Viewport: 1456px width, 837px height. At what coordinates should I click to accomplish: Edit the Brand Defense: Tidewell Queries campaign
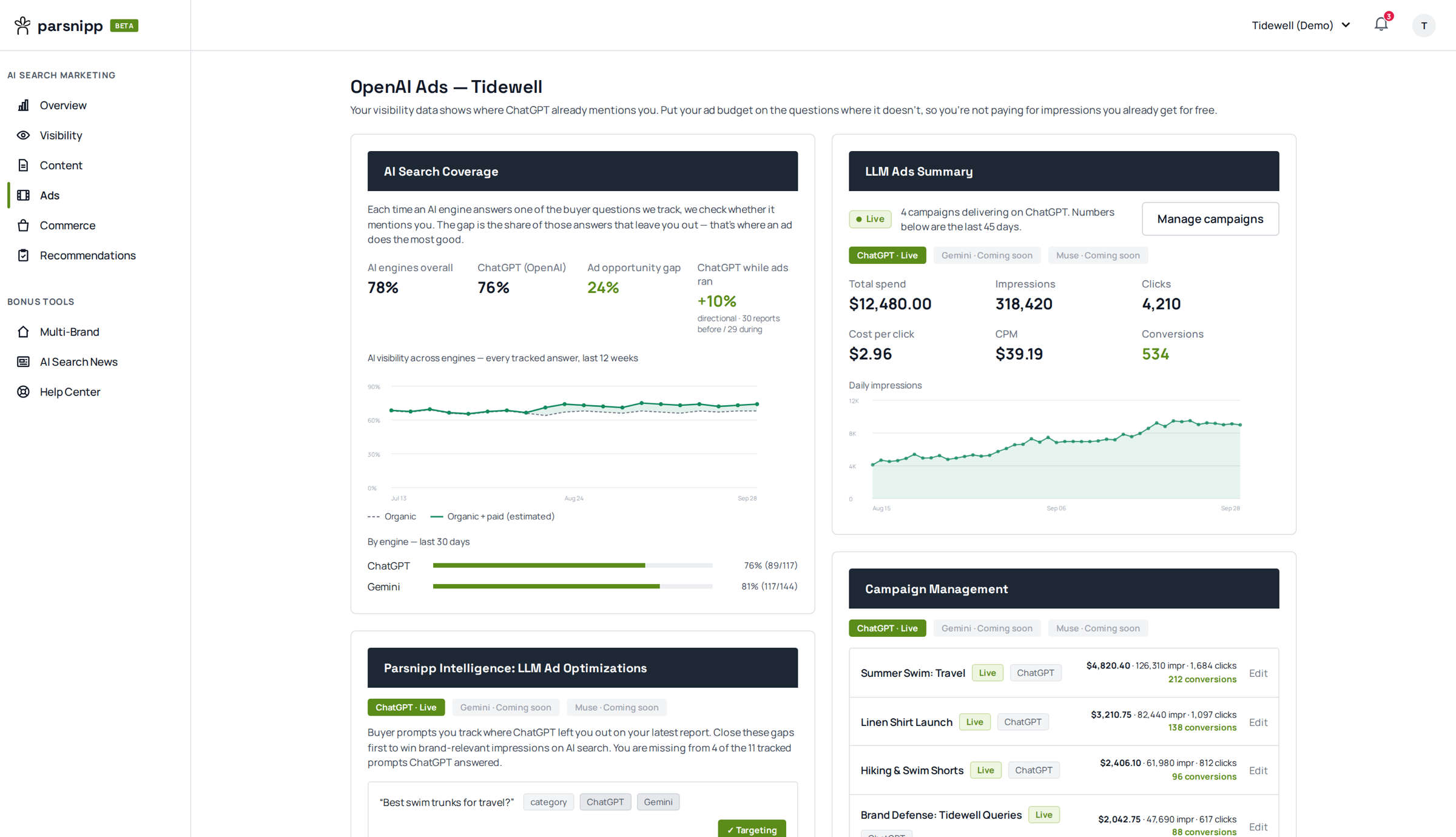pyautogui.click(x=1258, y=827)
